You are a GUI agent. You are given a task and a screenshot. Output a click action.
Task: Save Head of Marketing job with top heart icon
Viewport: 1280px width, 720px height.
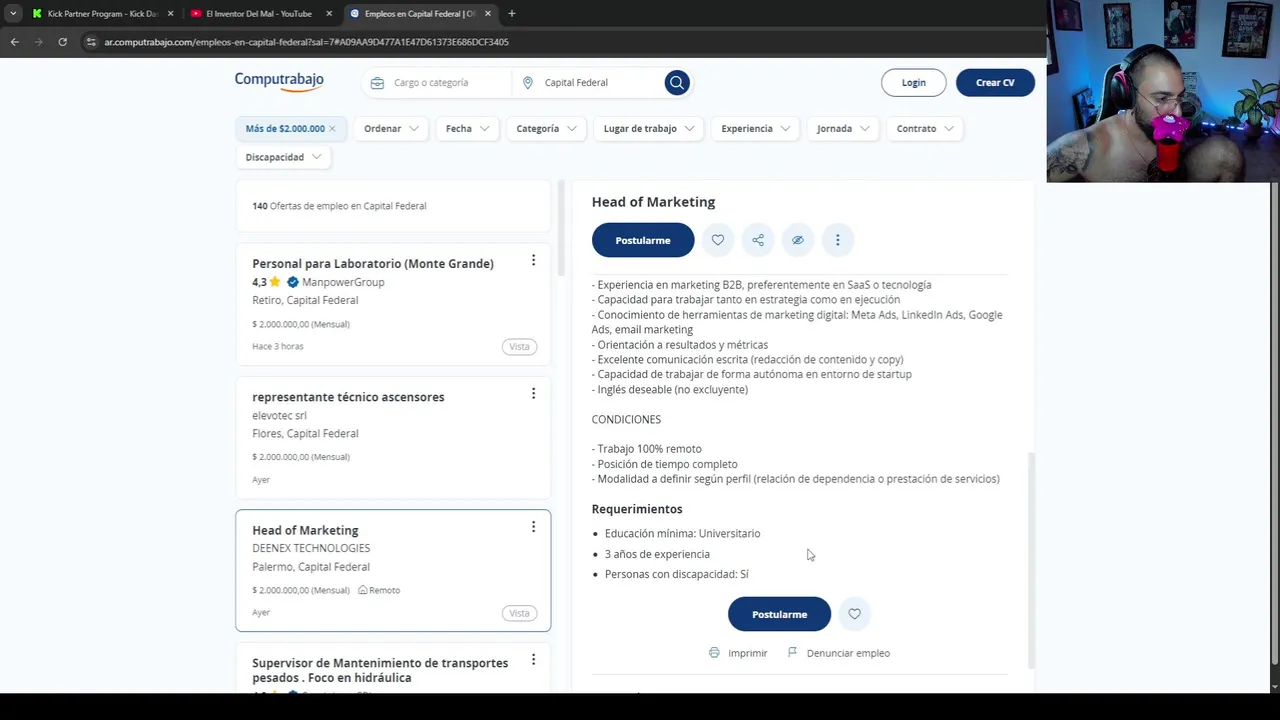[718, 240]
